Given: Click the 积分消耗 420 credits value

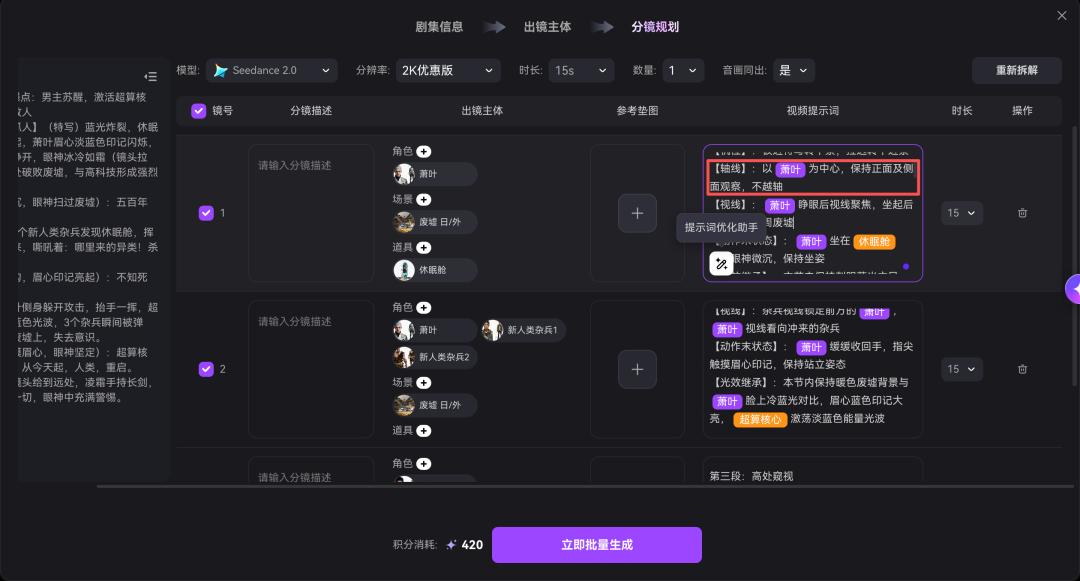Looking at the screenshot, I should 472,545.
